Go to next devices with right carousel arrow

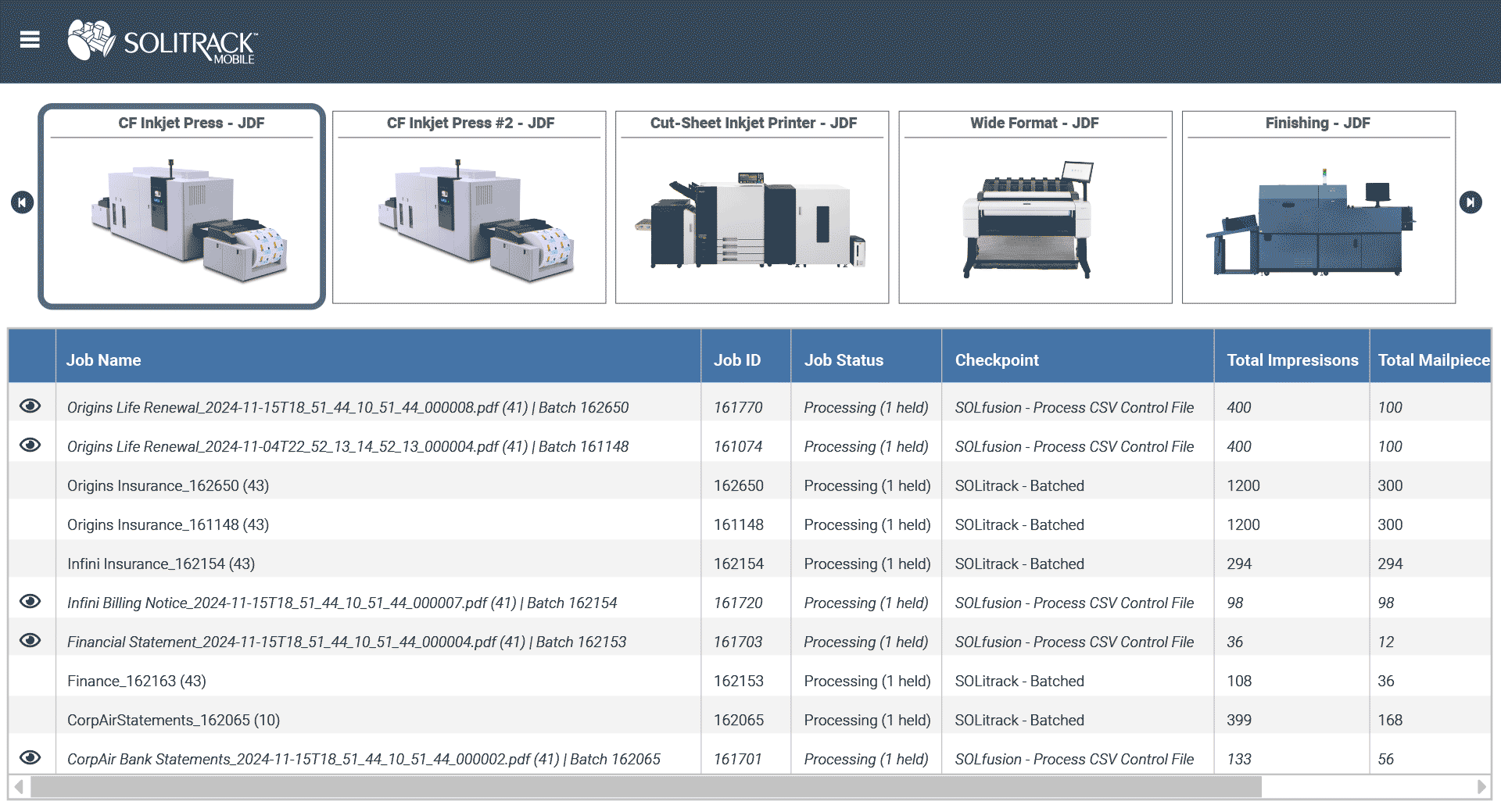click(x=1471, y=202)
